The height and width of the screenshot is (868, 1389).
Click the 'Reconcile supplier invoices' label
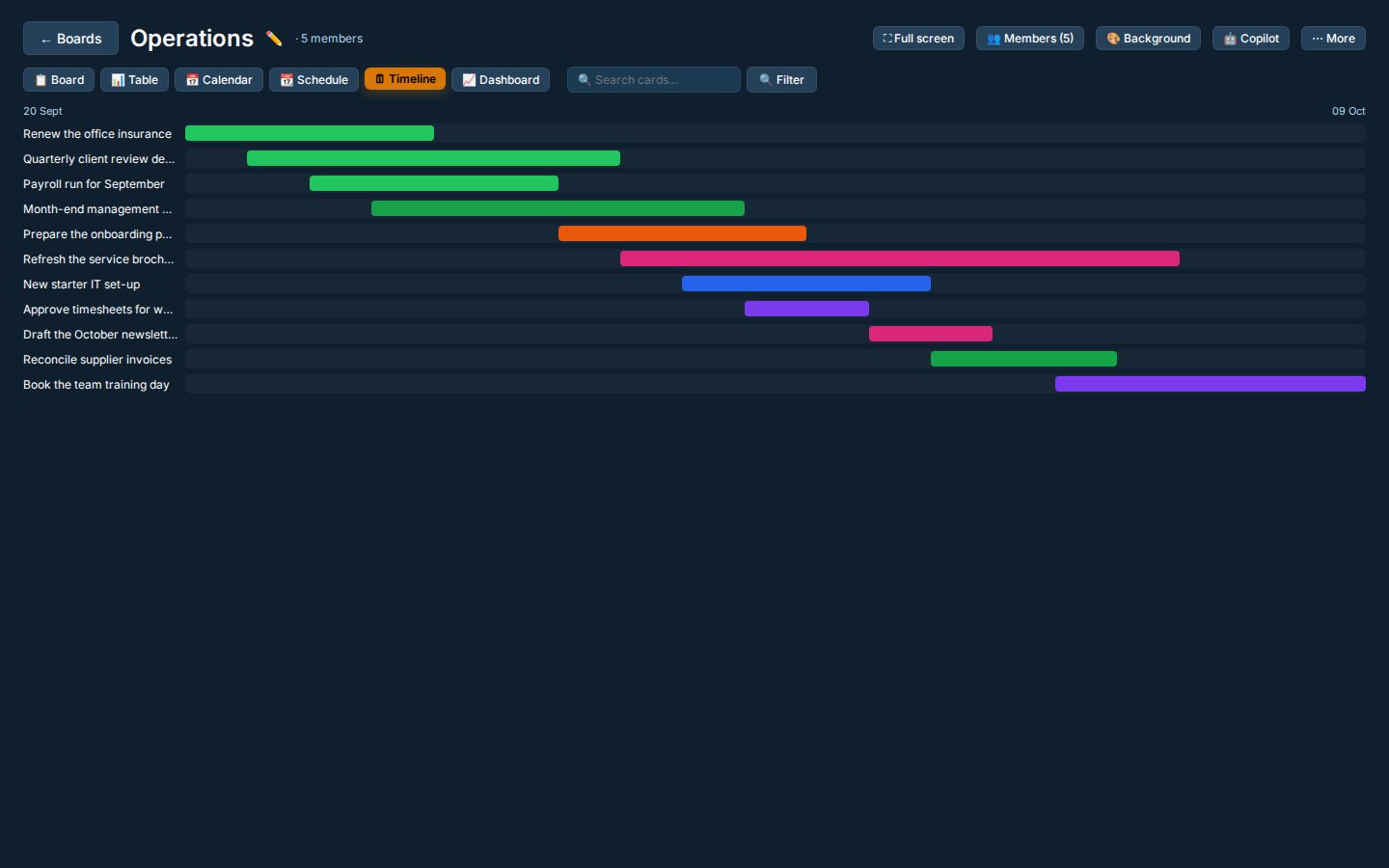97,360
